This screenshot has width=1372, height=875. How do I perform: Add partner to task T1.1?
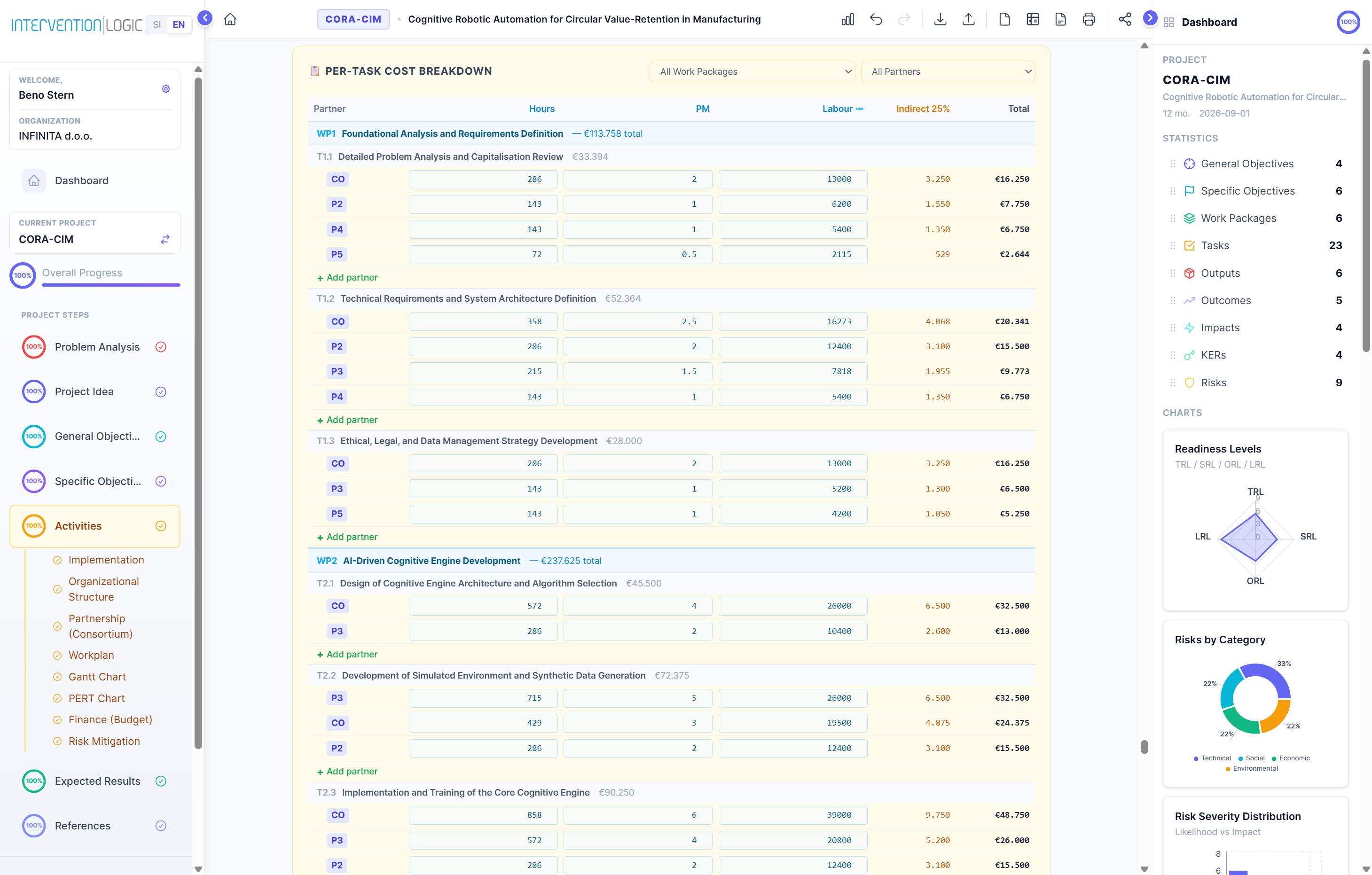pyautogui.click(x=347, y=277)
